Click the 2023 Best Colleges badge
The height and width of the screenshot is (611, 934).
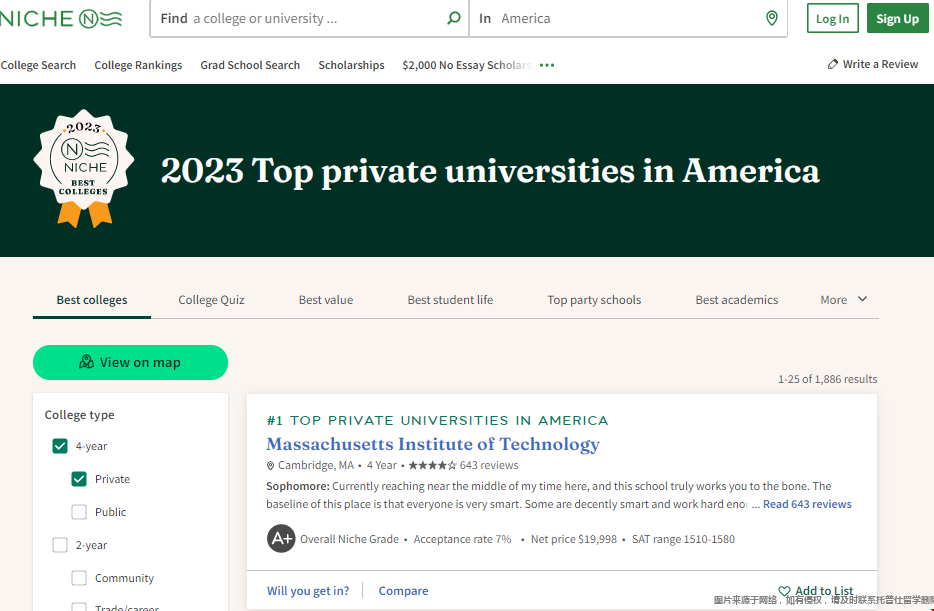(84, 168)
